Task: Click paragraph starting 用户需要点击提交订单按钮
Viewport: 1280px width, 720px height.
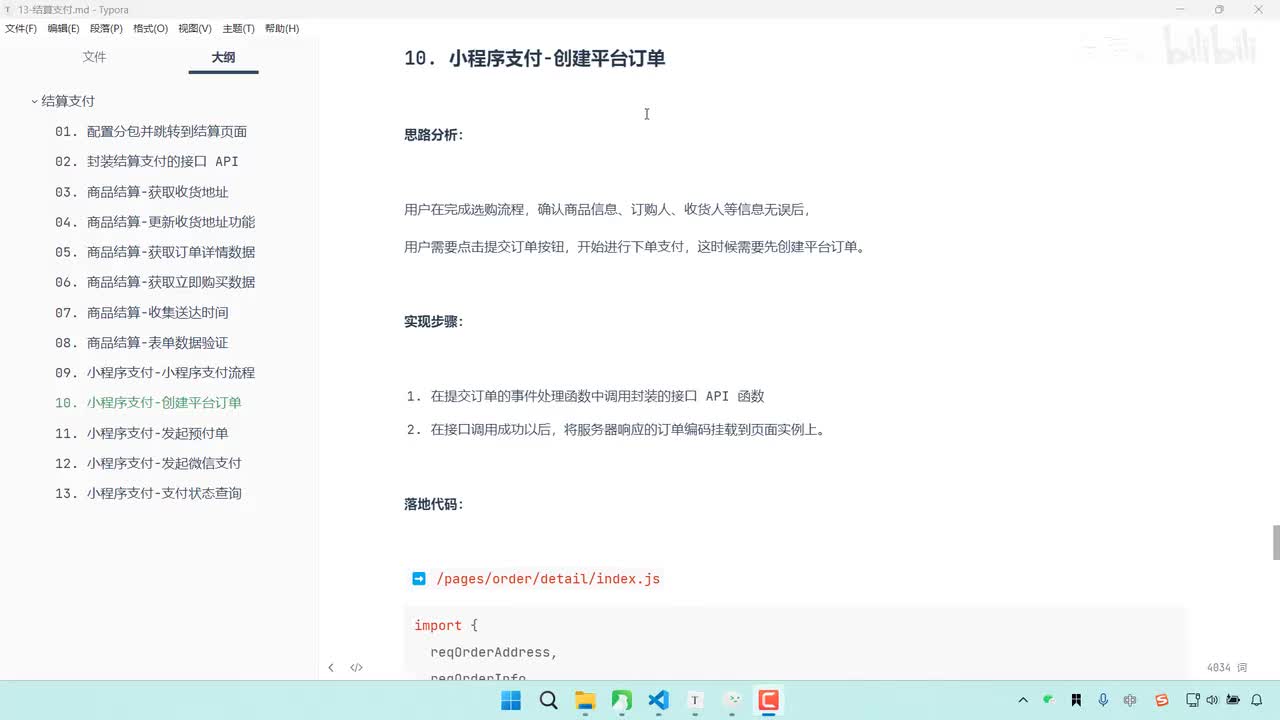Action: coord(635,246)
